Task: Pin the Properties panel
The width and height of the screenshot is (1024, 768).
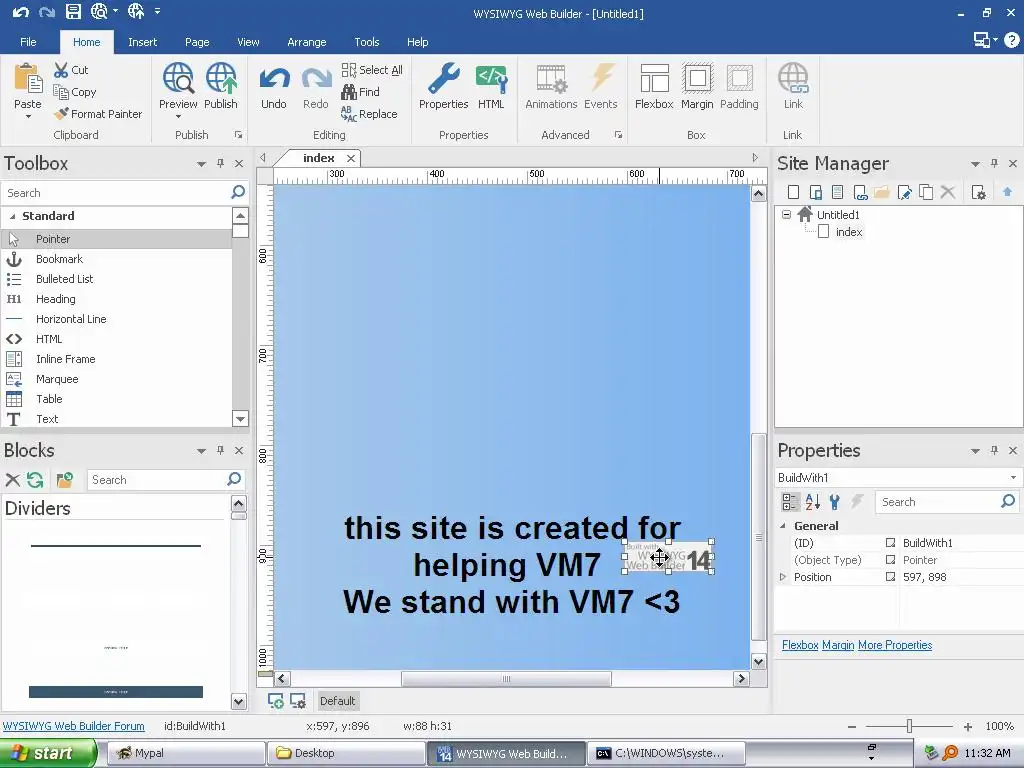Action: coord(994,451)
